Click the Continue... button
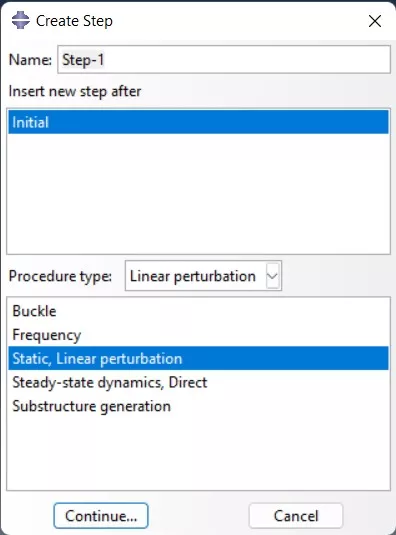Viewport: 396px width, 535px height. (x=101, y=516)
